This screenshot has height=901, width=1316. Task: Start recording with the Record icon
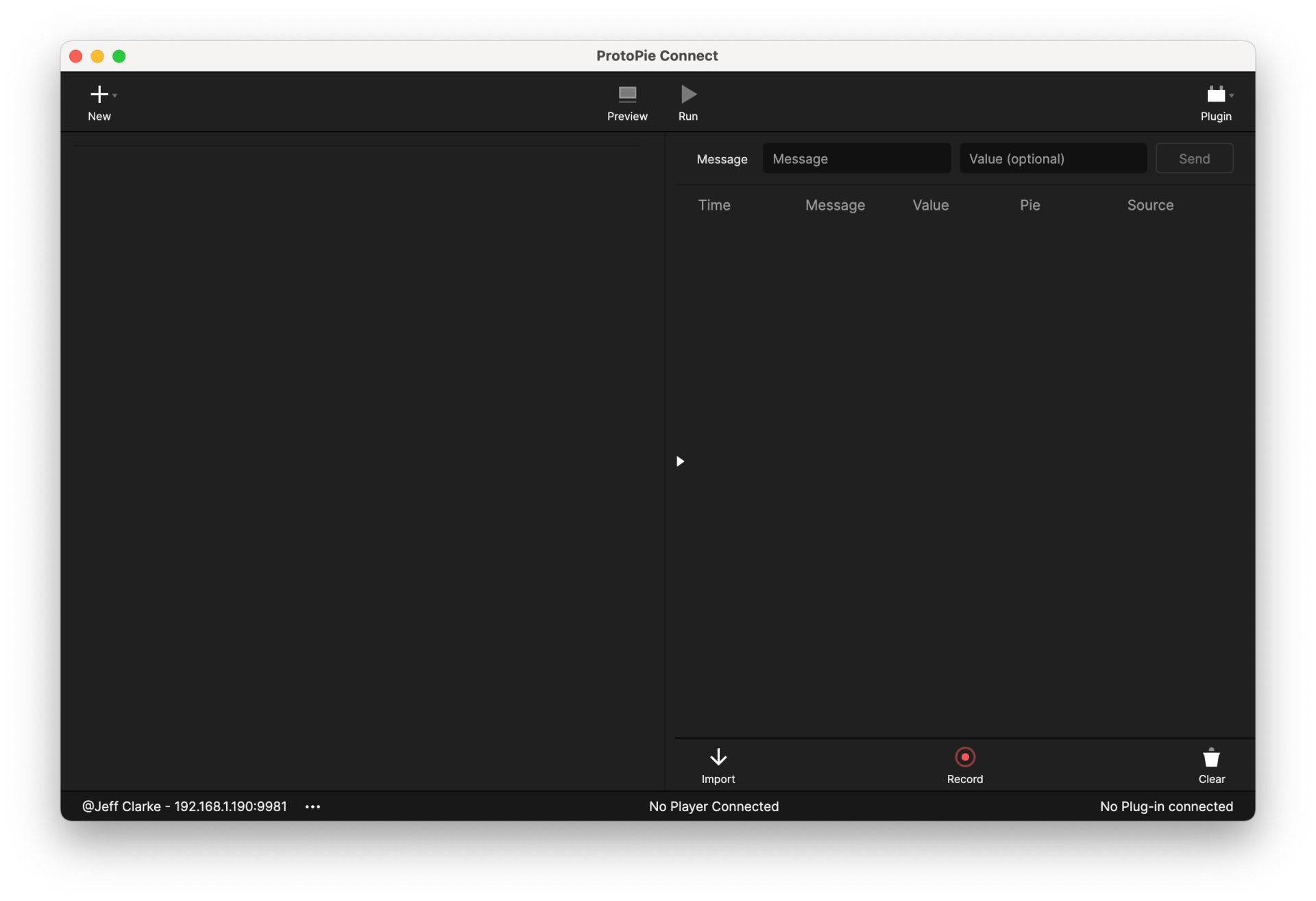coord(965,757)
